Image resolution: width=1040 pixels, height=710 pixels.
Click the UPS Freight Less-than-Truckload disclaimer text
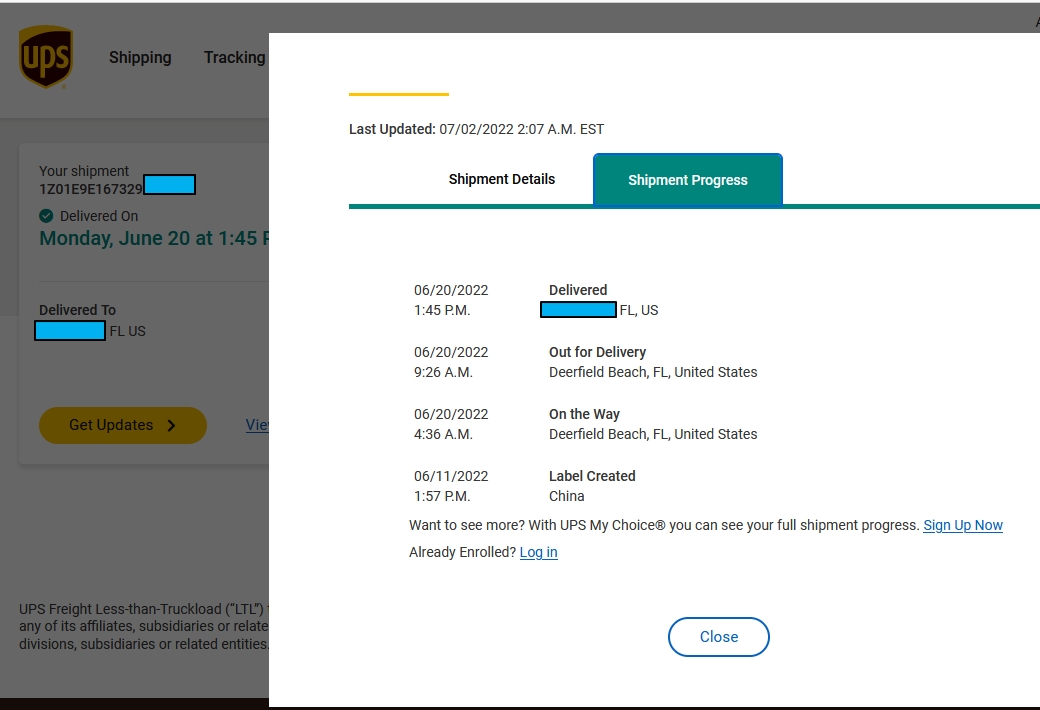click(144, 626)
